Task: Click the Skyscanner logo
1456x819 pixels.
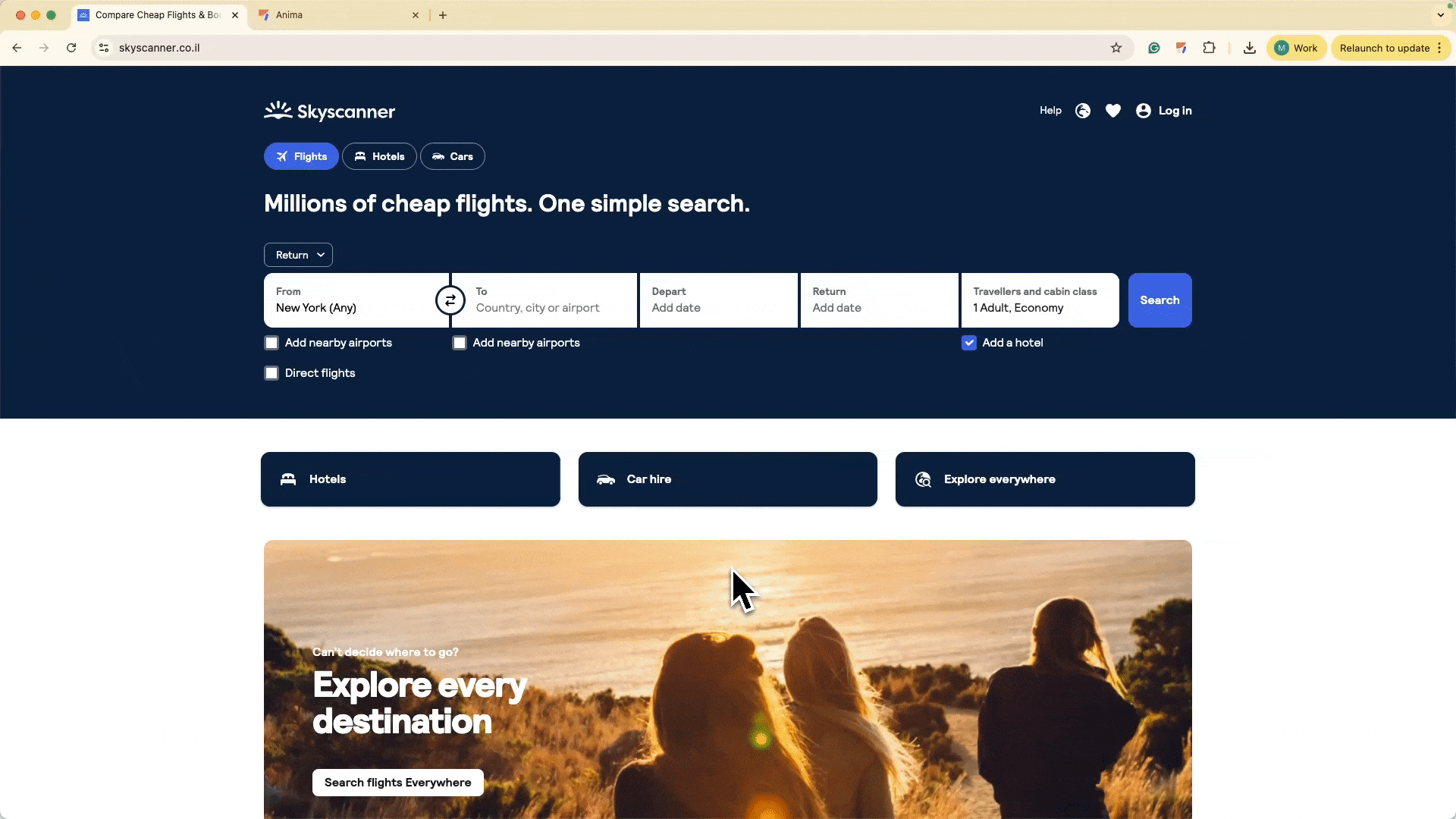Action: (329, 111)
